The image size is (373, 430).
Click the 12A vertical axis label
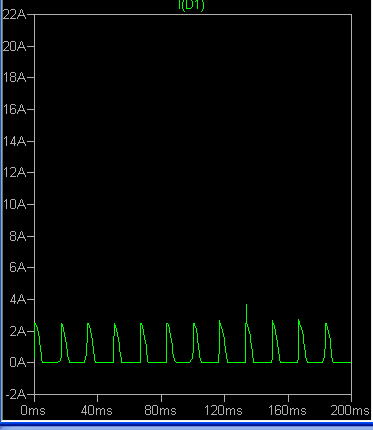pos(14,173)
